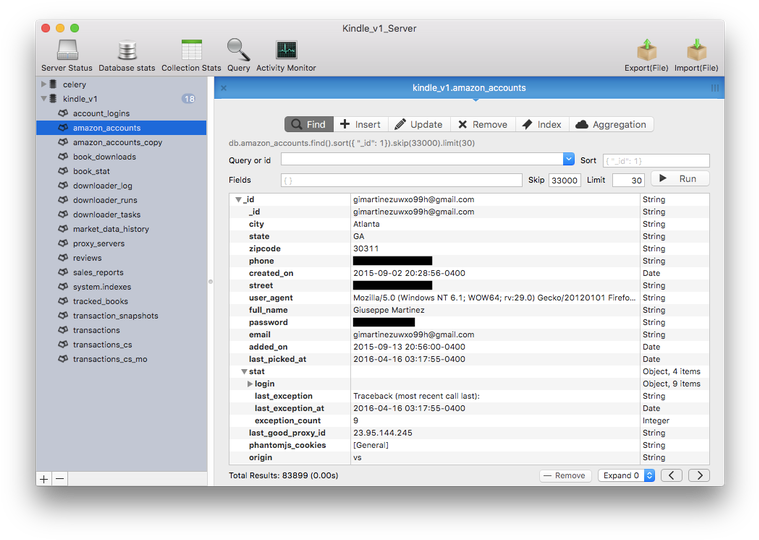This screenshot has width=759, height=540.
Task: Select the exception_count row
Action: 469,420
